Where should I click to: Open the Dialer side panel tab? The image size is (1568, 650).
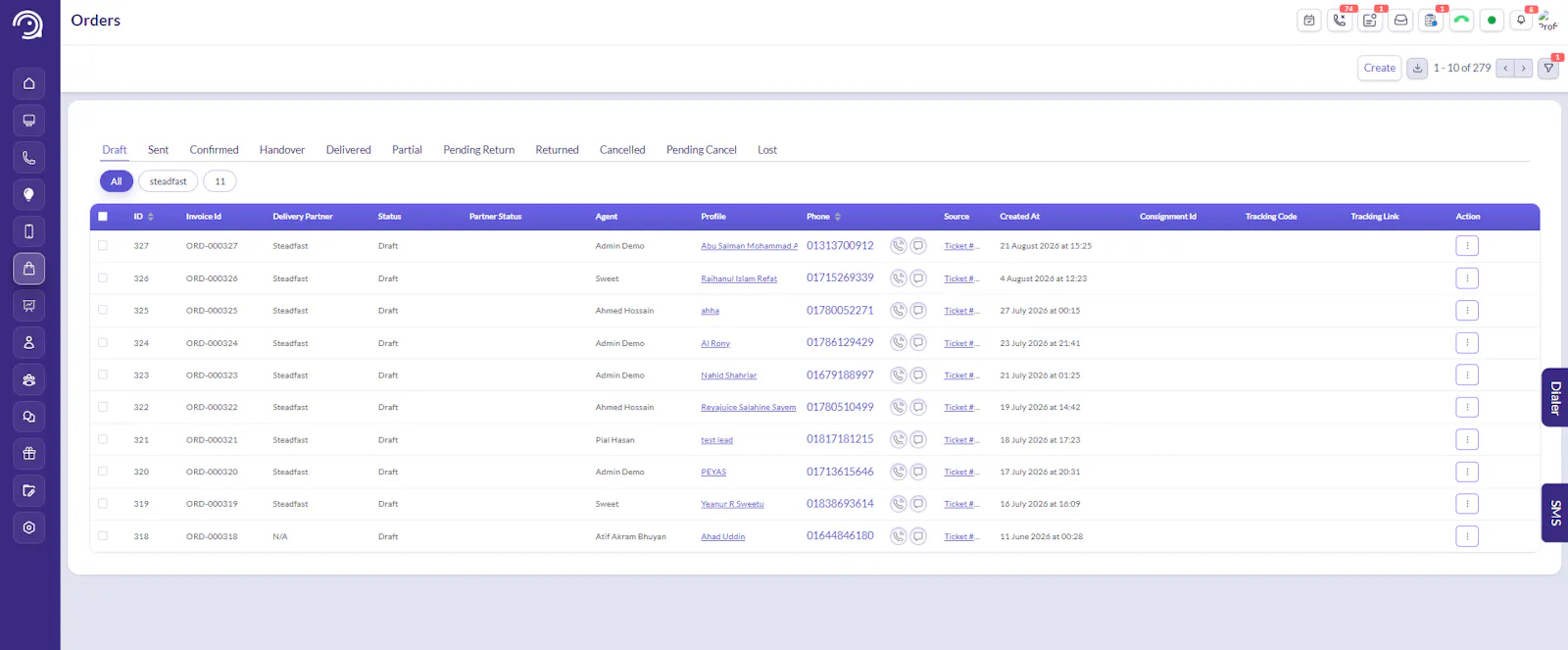pos(1555,397)
